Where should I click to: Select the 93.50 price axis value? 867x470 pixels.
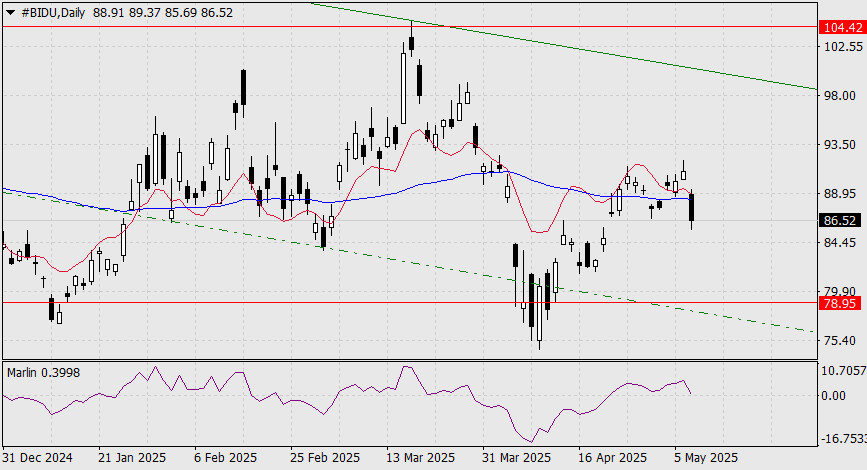point(840,144)
